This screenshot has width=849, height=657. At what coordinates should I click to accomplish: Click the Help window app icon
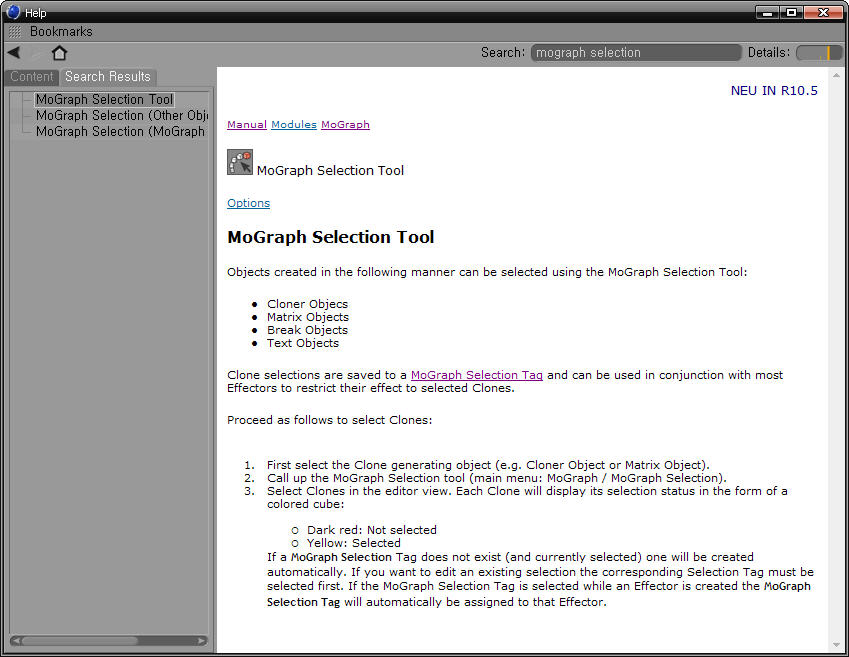(x=12, y=12)
